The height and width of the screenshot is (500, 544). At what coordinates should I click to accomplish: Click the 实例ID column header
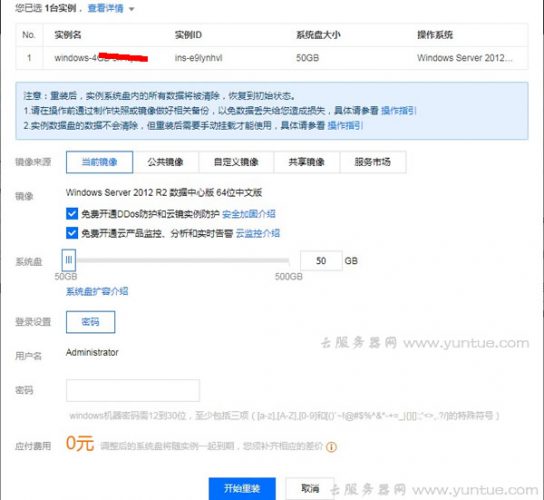[x=188, y=35]
